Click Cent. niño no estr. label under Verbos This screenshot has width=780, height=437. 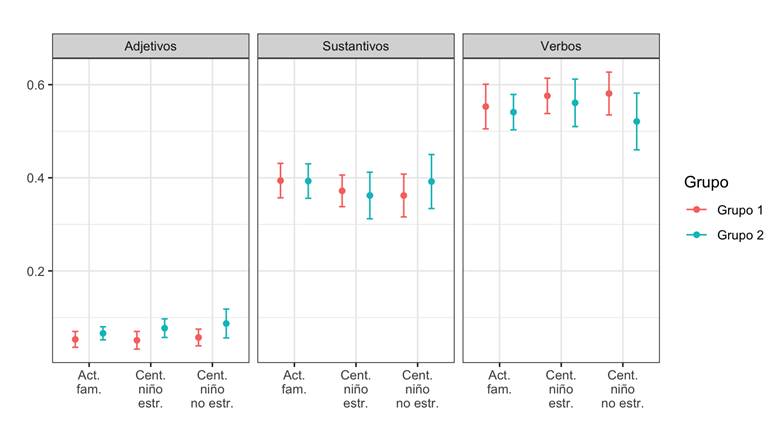click(x=622, y=389)
